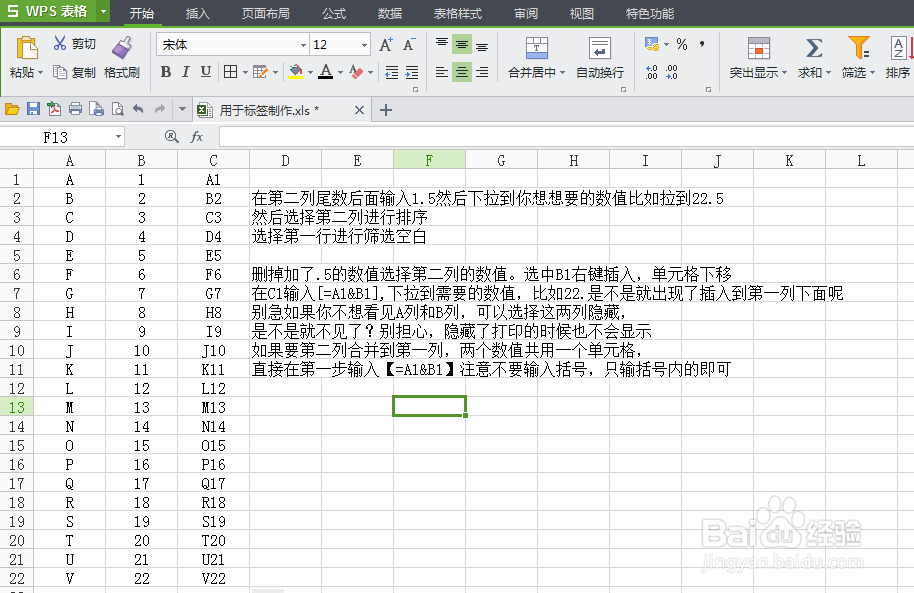
Task: Open the 合并居中 merge cells icon
Action: pyautogui.click(x=537, y=48)
